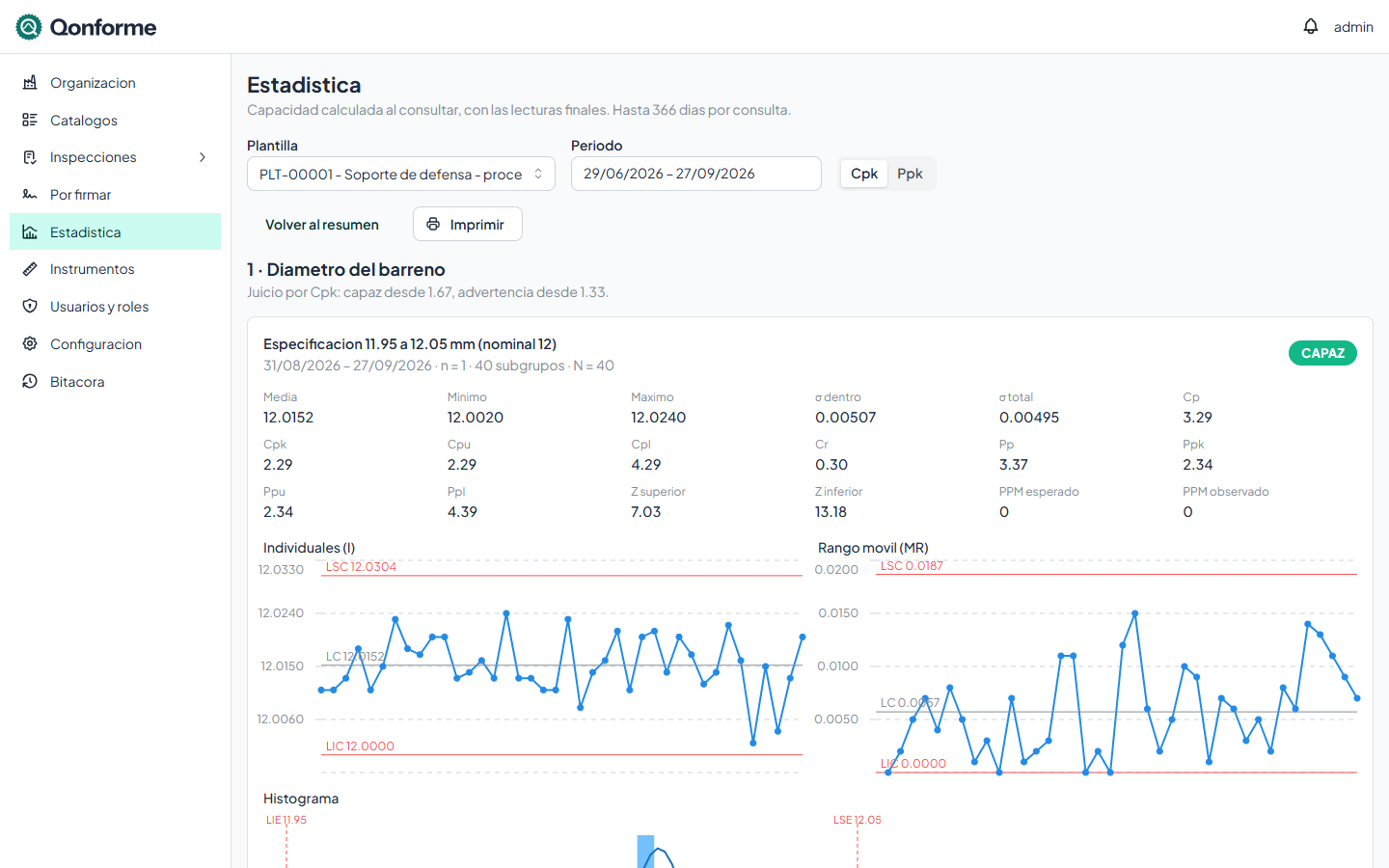This screenshot has width=1389, height=868.
Task: Open Usuarios y roles page
Action: [115, 307]
